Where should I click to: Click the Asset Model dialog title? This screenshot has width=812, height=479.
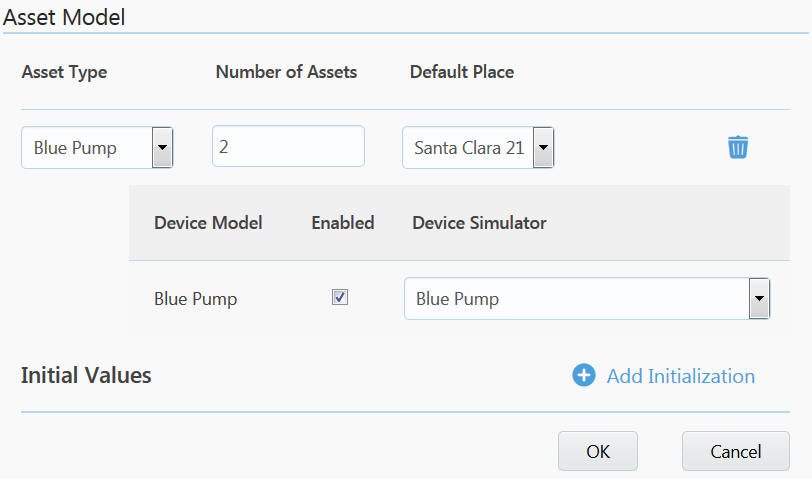coord(64,16)
